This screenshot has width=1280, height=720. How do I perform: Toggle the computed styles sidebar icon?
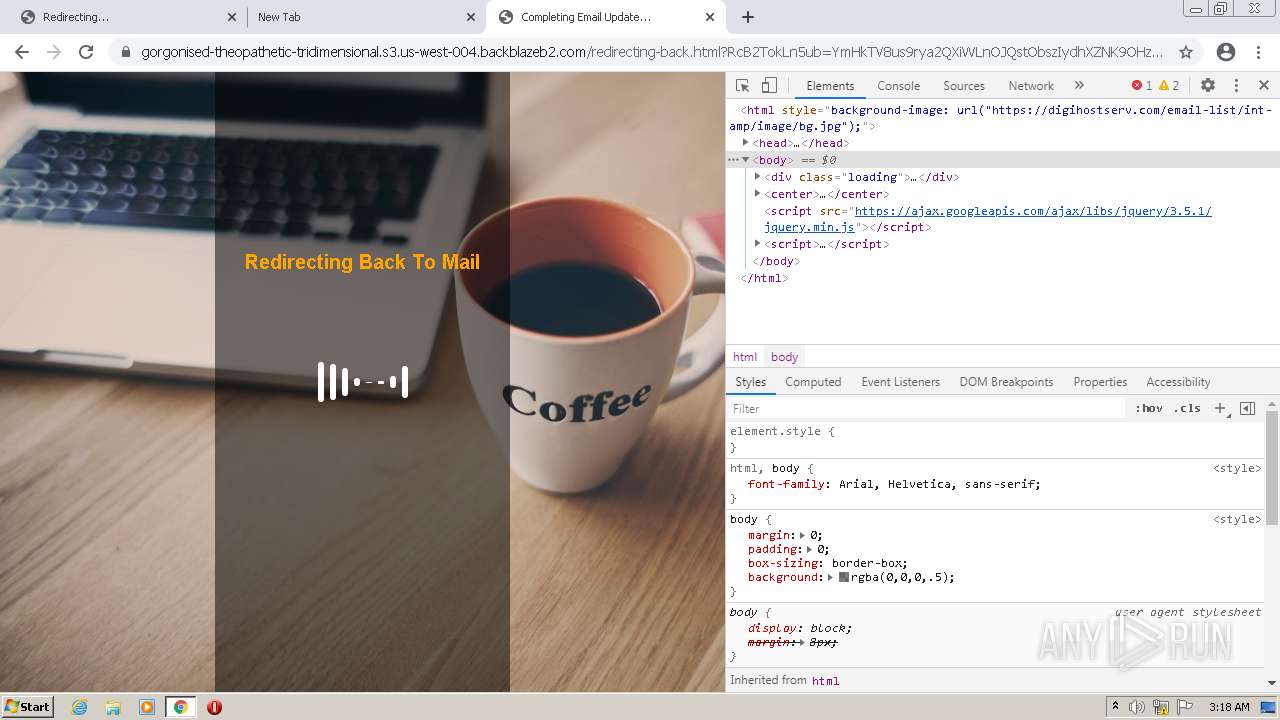pos(1247,408)
